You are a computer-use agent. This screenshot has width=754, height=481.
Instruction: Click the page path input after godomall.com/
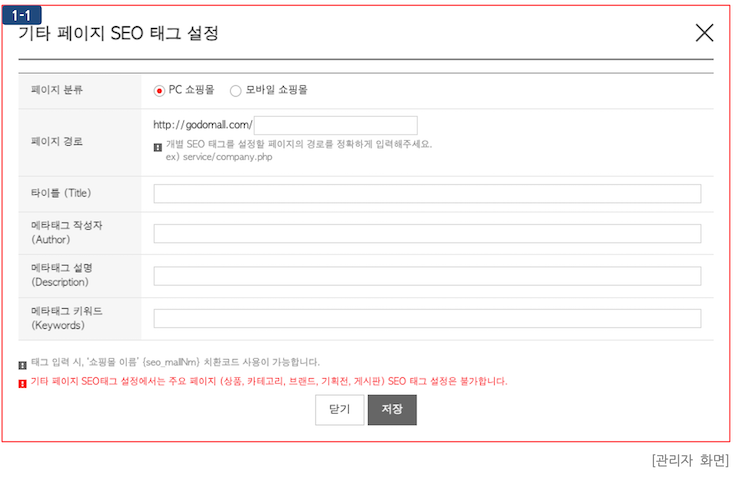[335, 125]
